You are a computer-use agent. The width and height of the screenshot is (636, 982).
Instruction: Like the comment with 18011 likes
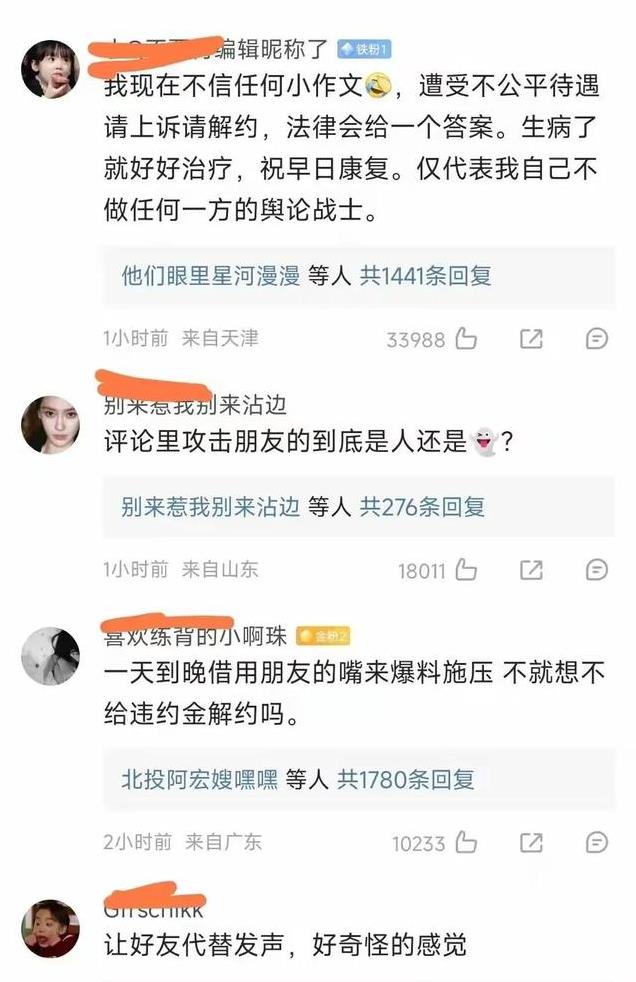[x=466, y=570]
